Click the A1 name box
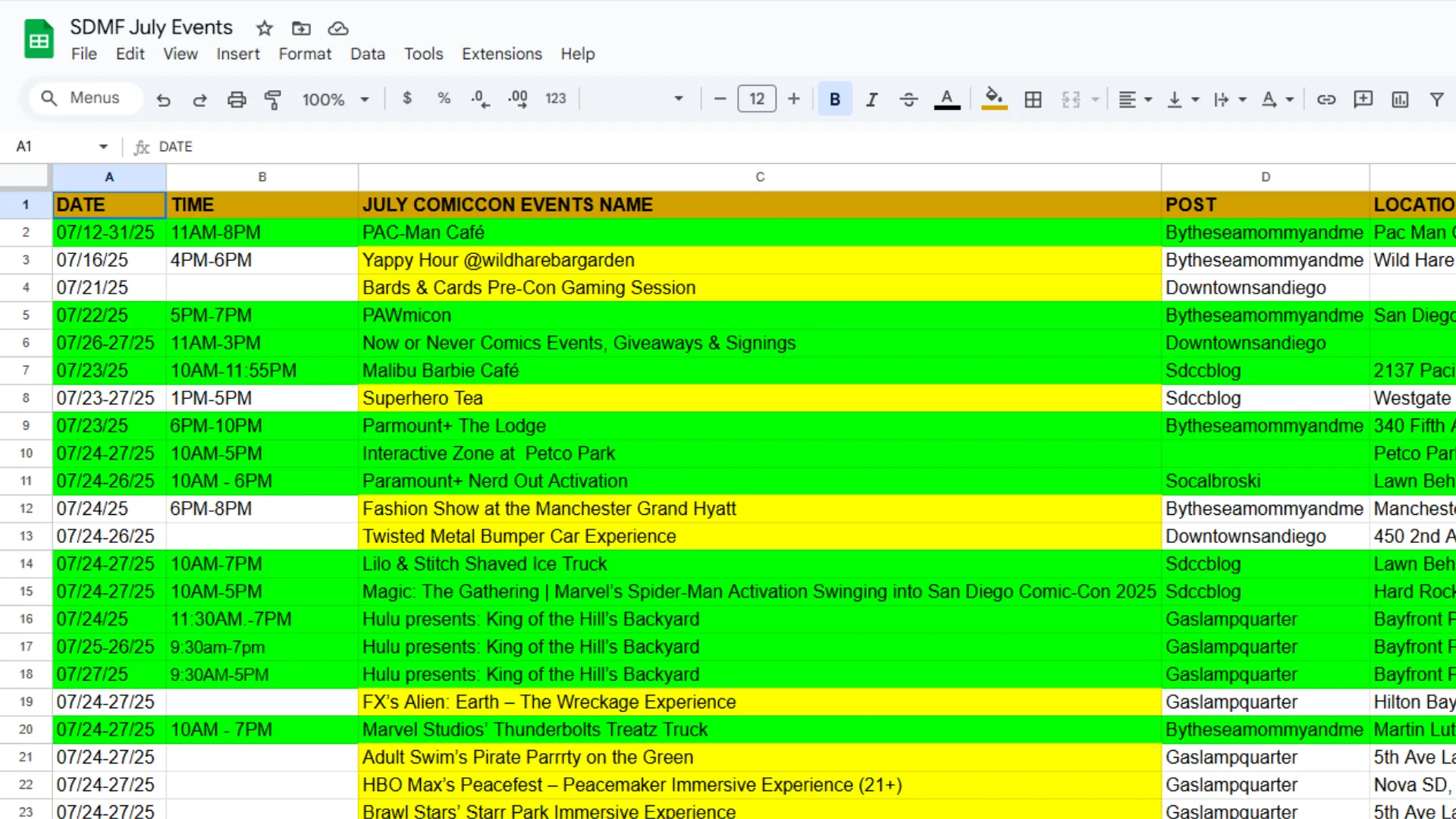1456x819 pixels. pos(53,146)
